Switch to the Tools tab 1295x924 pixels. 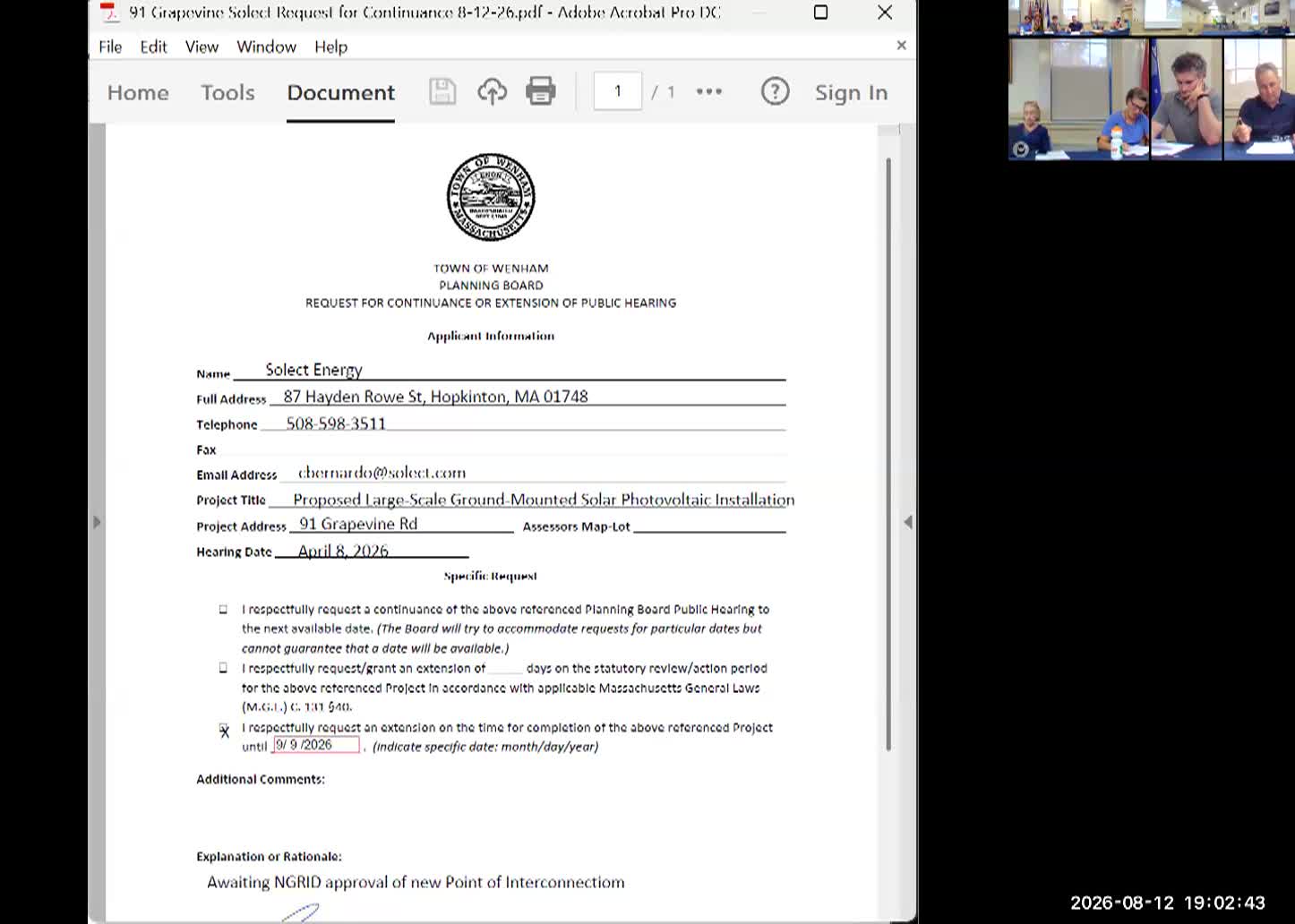[x=227, y=92]
